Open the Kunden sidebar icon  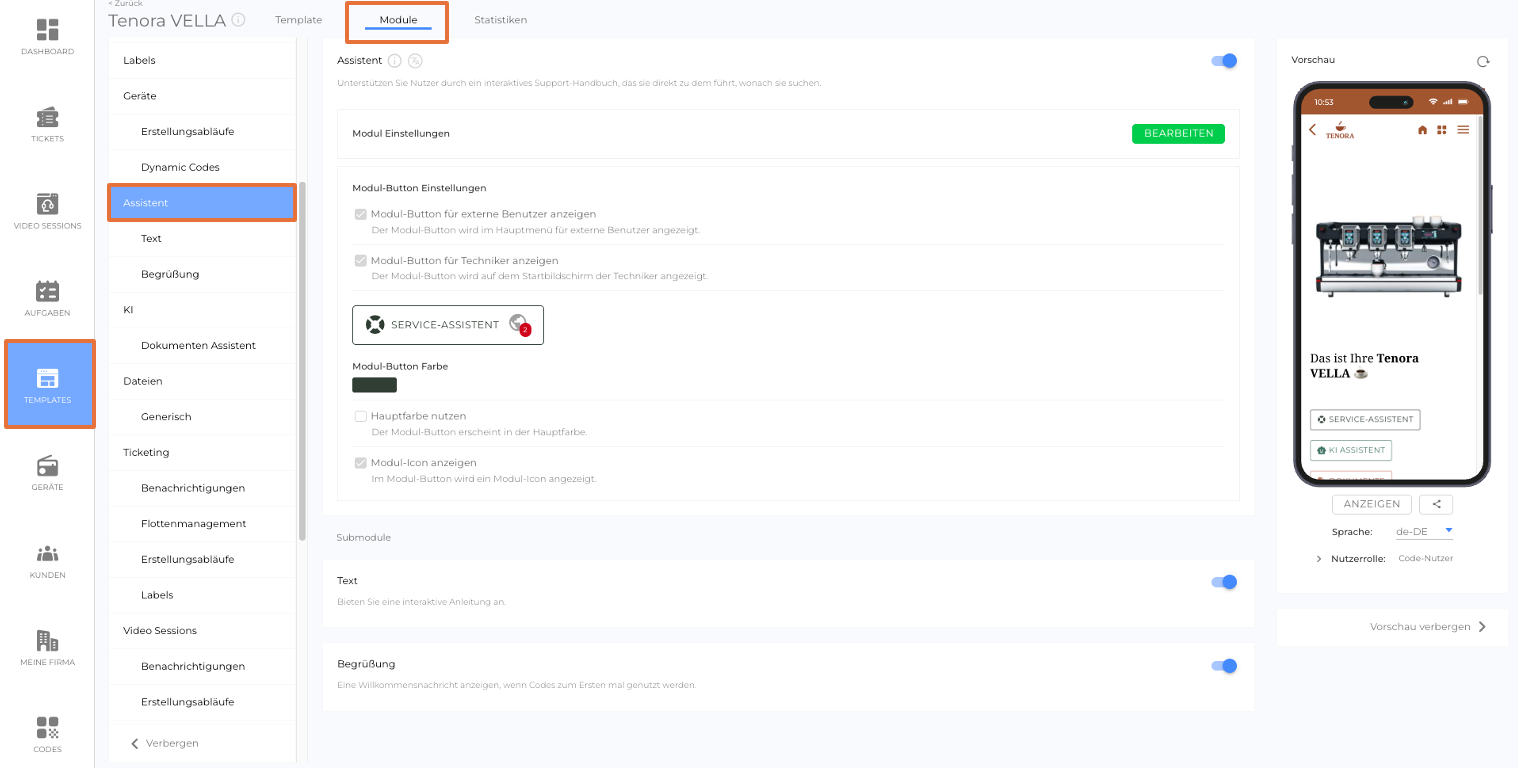(47, 553)
